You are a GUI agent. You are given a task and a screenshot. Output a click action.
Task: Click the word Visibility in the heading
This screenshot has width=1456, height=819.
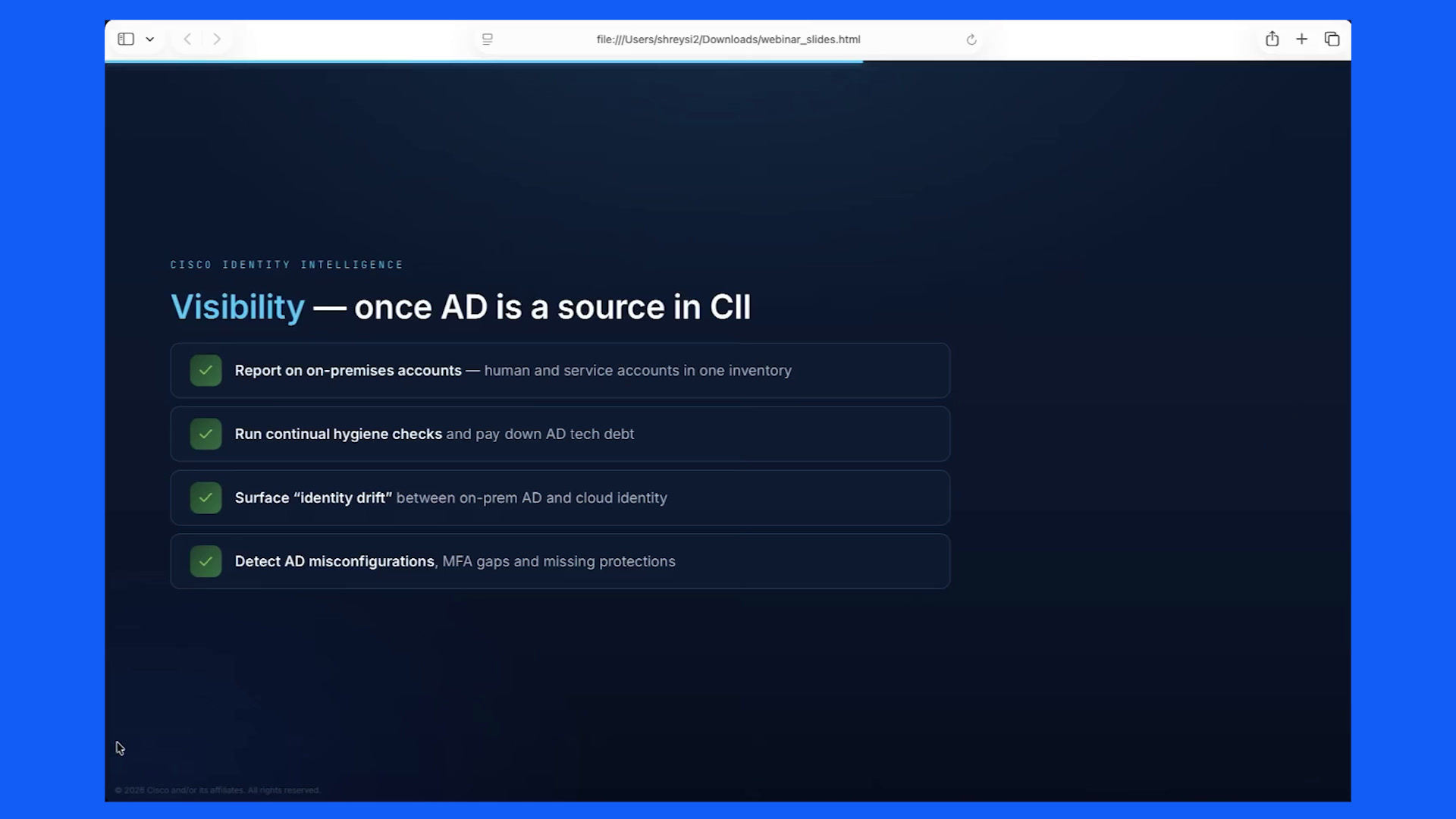coord(237,307)
